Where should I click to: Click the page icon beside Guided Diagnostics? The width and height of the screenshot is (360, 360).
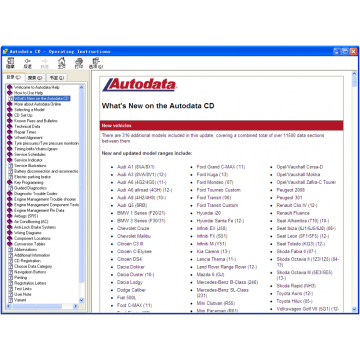pos(10,188)
